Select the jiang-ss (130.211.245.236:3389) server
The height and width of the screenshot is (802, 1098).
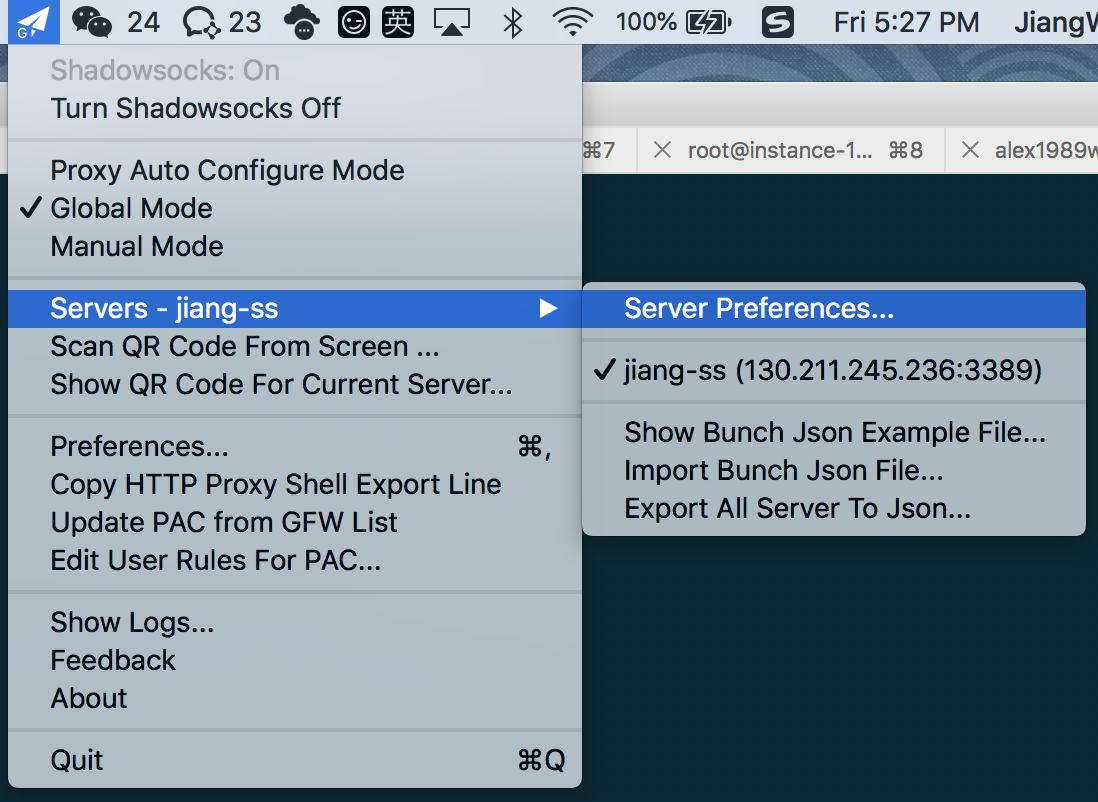(834, 370)
